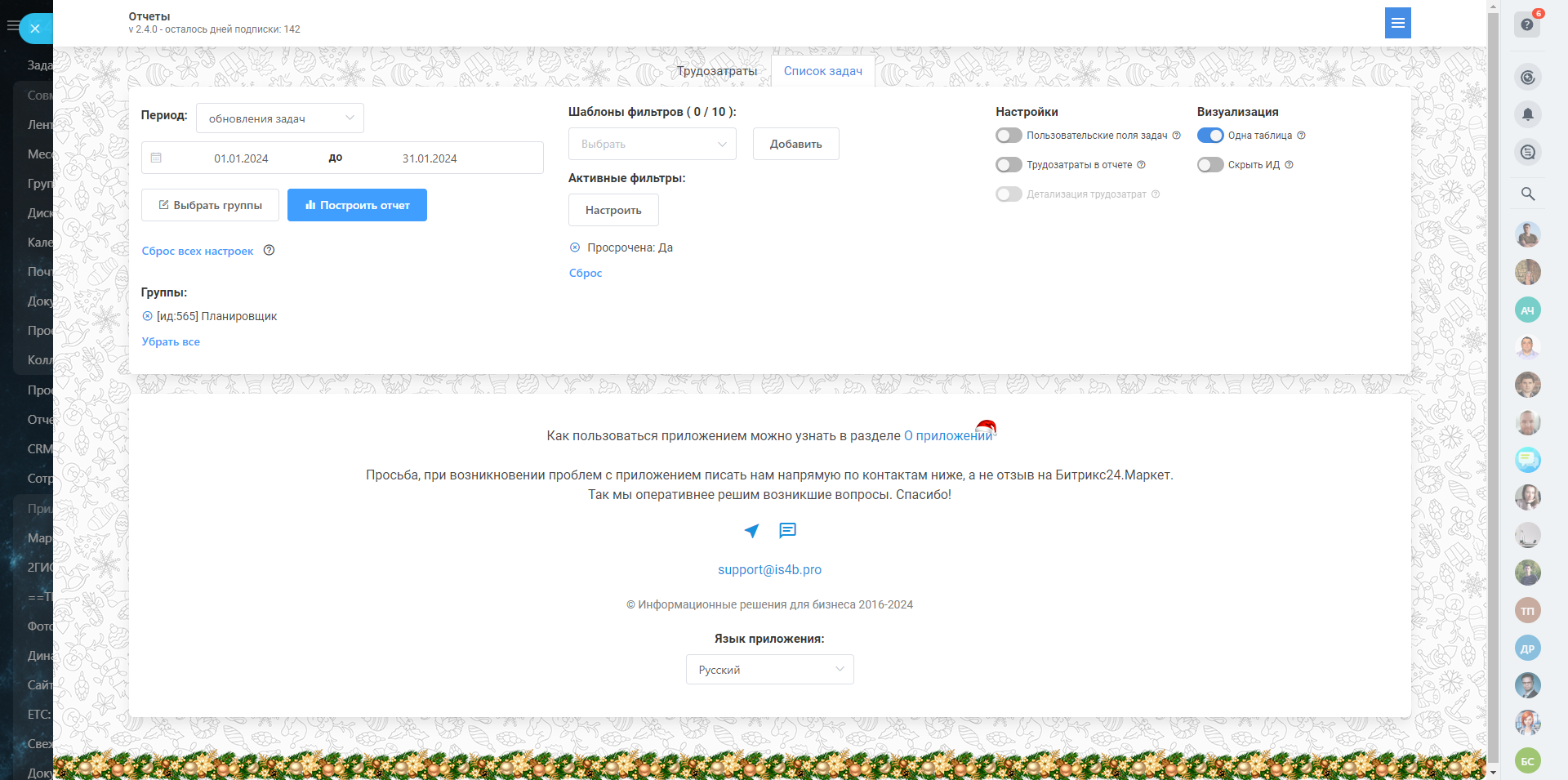The image size is (1568, 780).
Task: Click the Сброс link under active filters
Action: click(586, 273)
